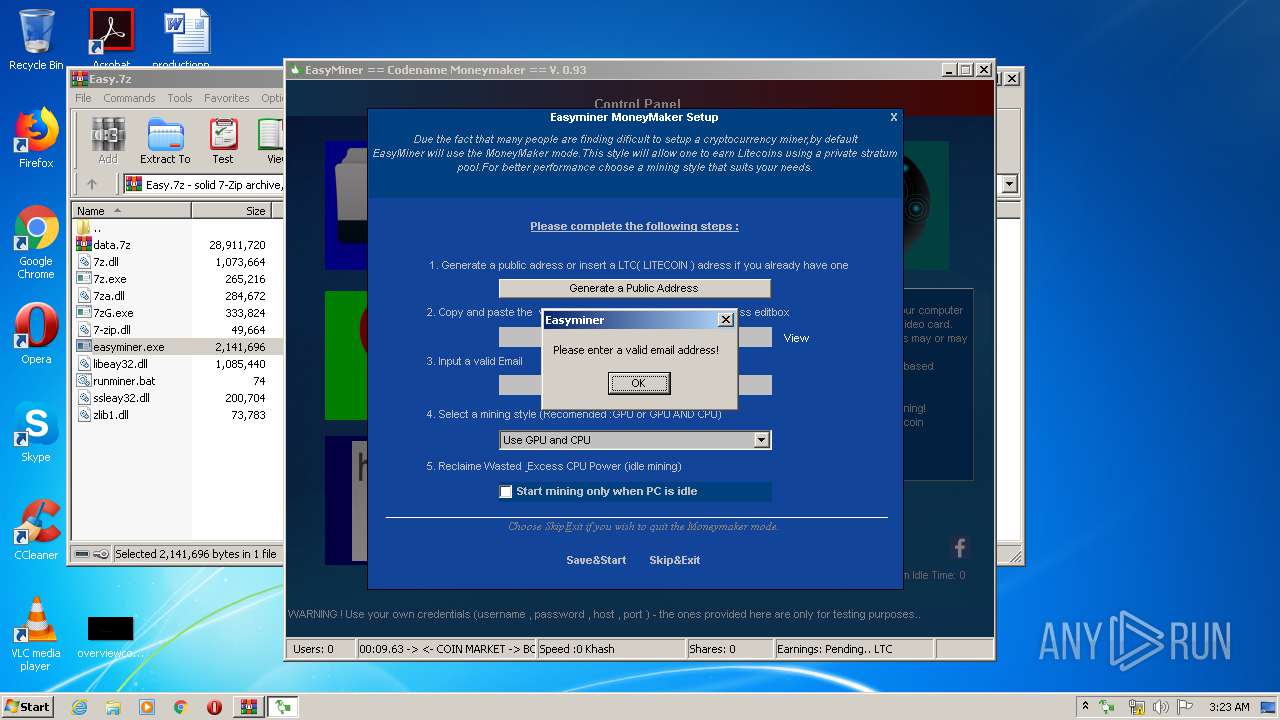Open media player from taskbar
The image size is (1280, 720).
click(147, 707)
